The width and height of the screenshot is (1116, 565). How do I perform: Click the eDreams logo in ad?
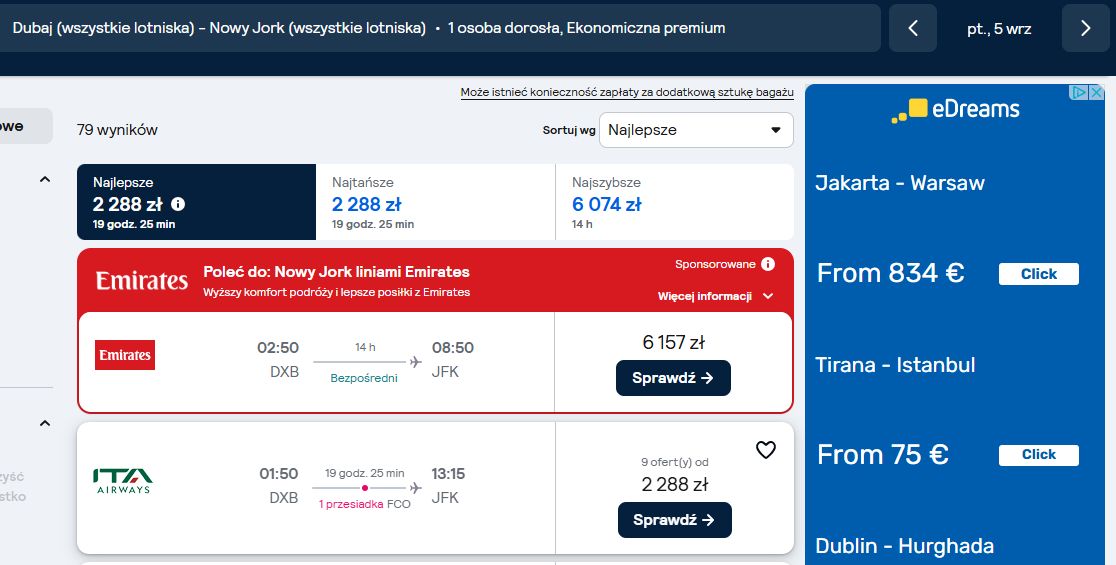(955, 110)
